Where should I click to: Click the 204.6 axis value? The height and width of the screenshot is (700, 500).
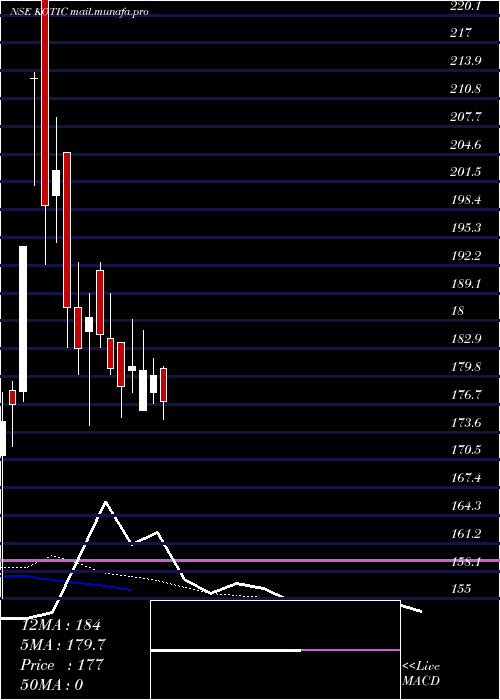465,144
